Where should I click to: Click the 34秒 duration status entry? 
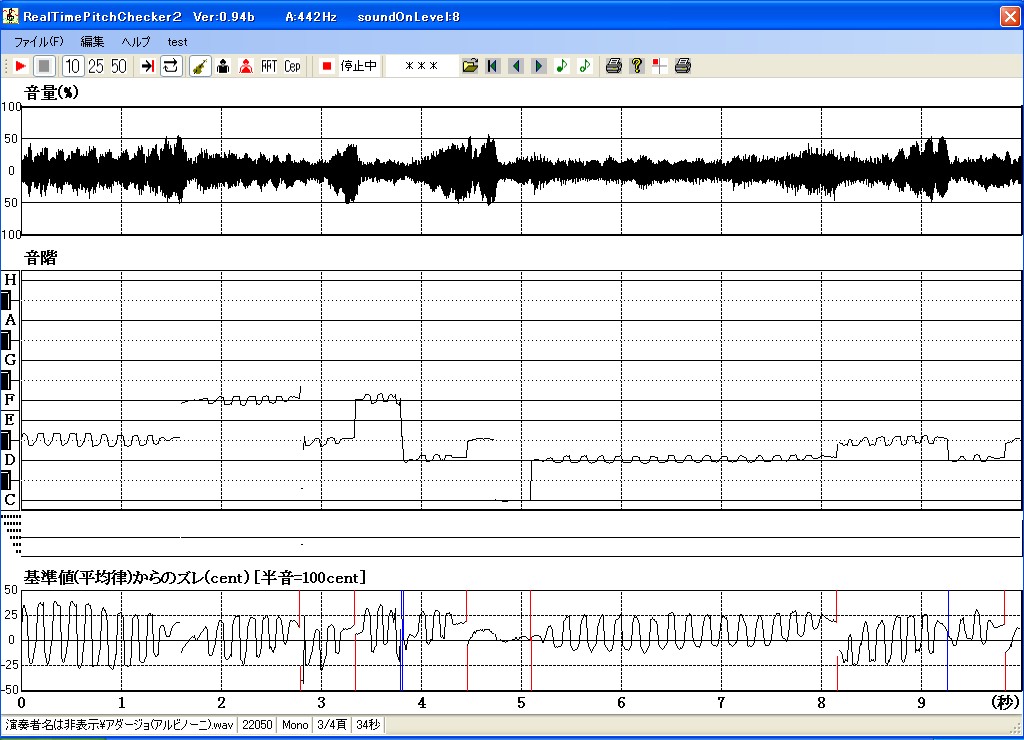click(368, 725)
